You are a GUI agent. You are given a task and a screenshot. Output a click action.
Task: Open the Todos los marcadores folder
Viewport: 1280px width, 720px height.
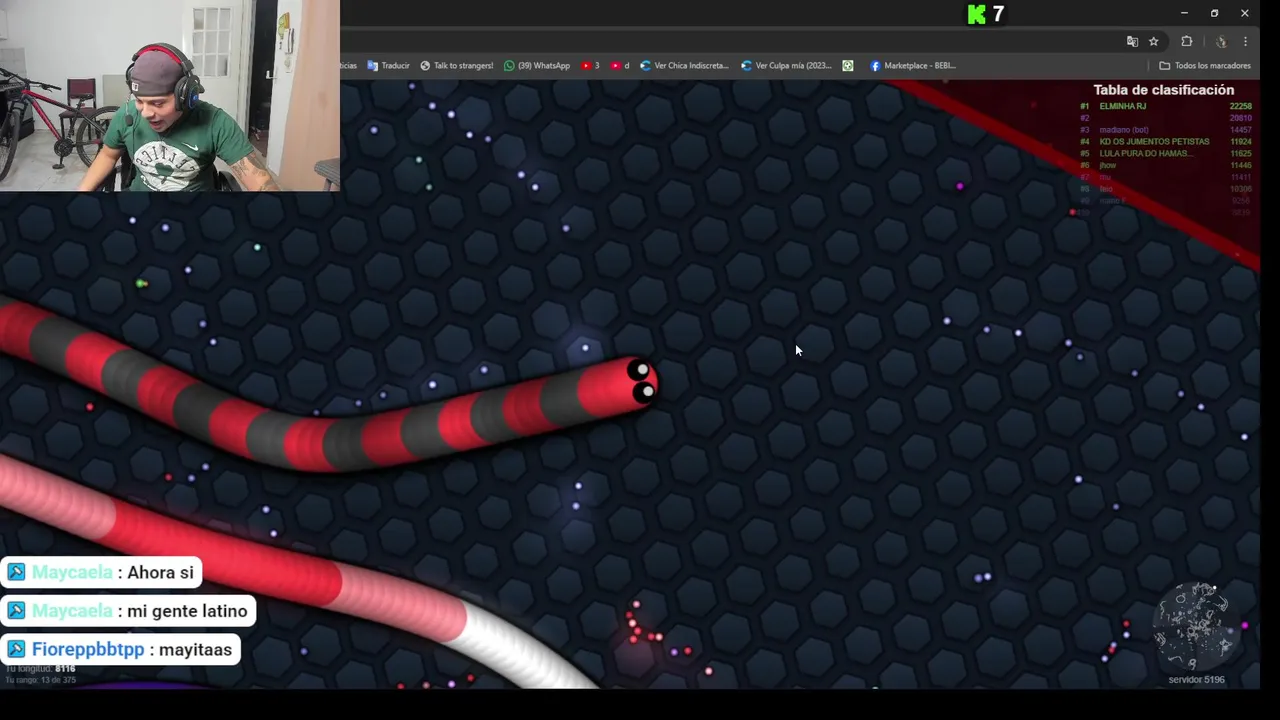point(1205,66)
